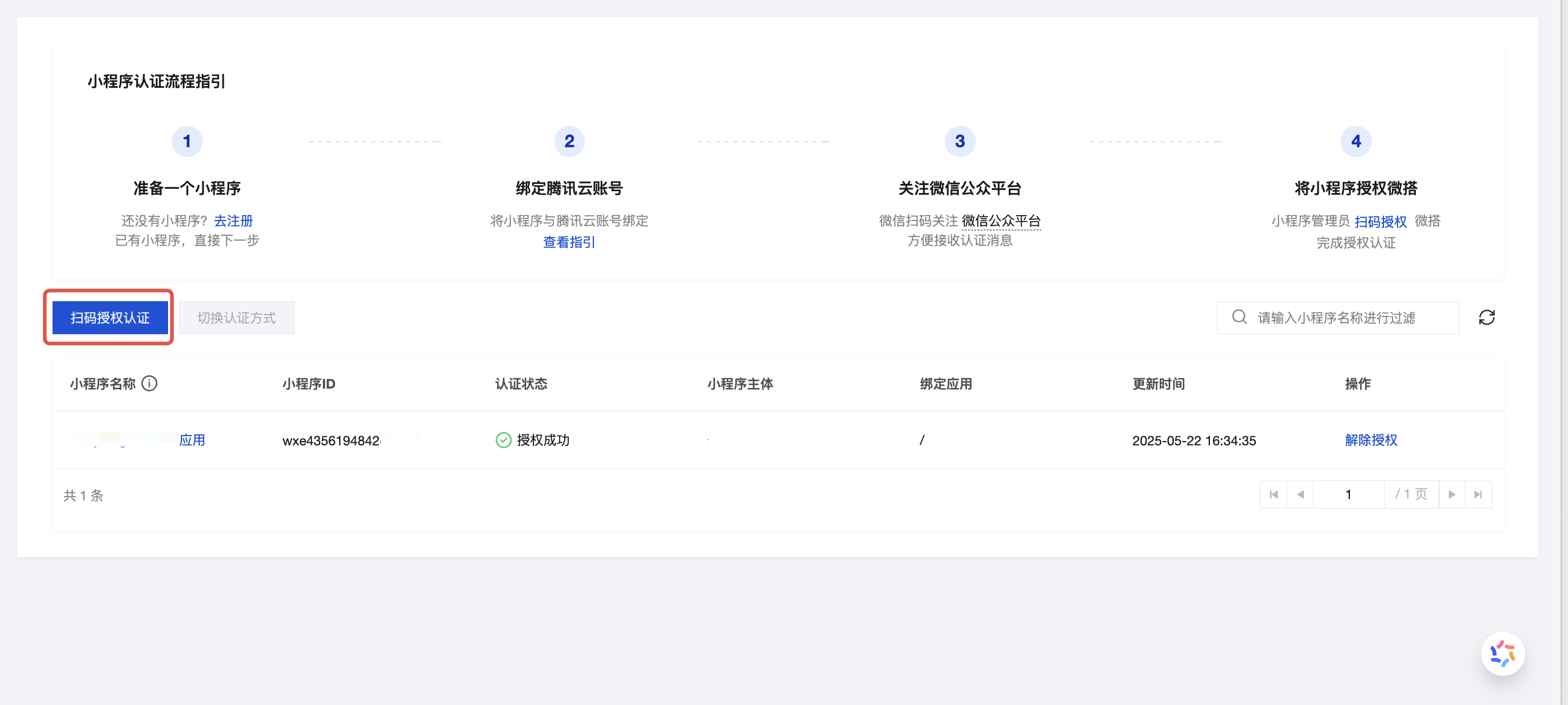Click the / 1 页 page total text
The height and width of the screenshot is (705, 1568).
pyautogui.click(x=1411, y=494)
